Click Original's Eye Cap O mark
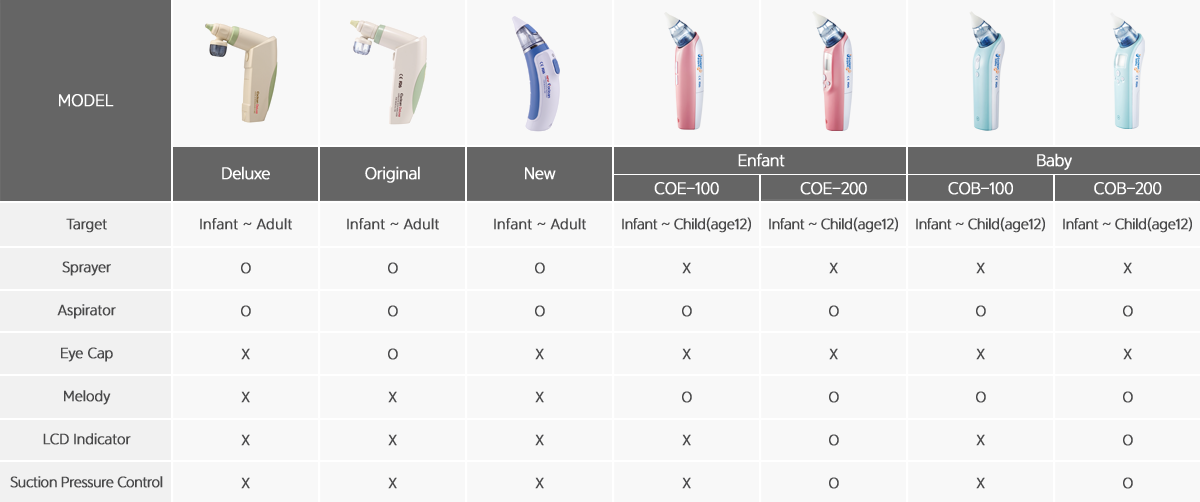The height and width of the screenshot is (502, 1200). coord(393,354)
